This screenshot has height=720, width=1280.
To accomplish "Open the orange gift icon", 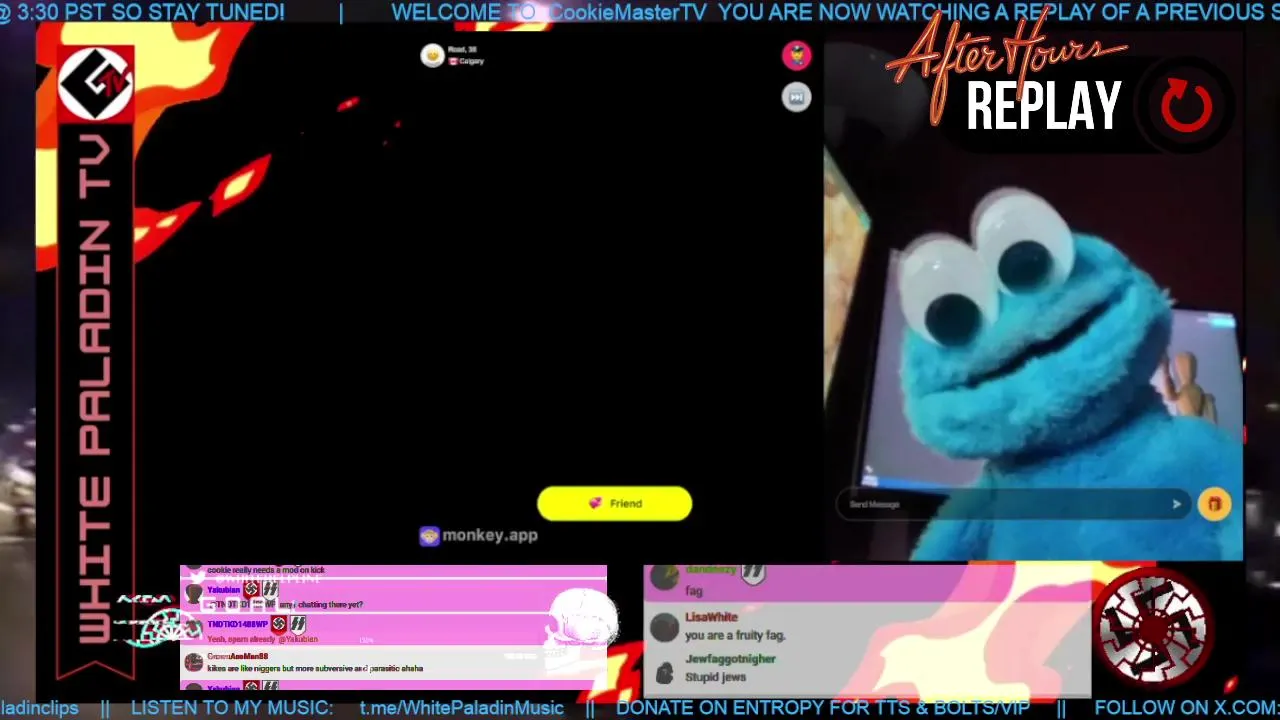I will click(1214, 504).
